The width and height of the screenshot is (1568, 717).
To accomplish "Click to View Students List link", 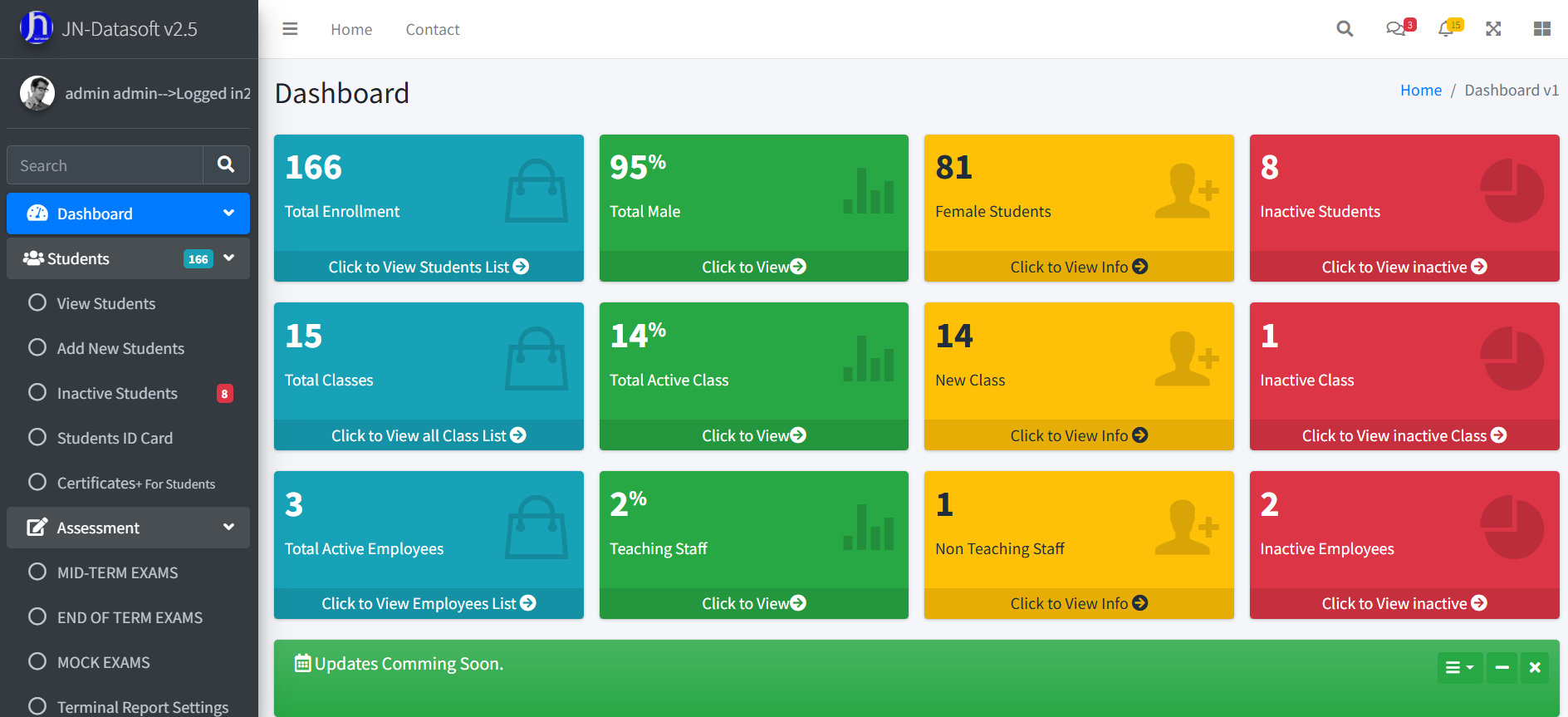I will (x=428, y=267).
